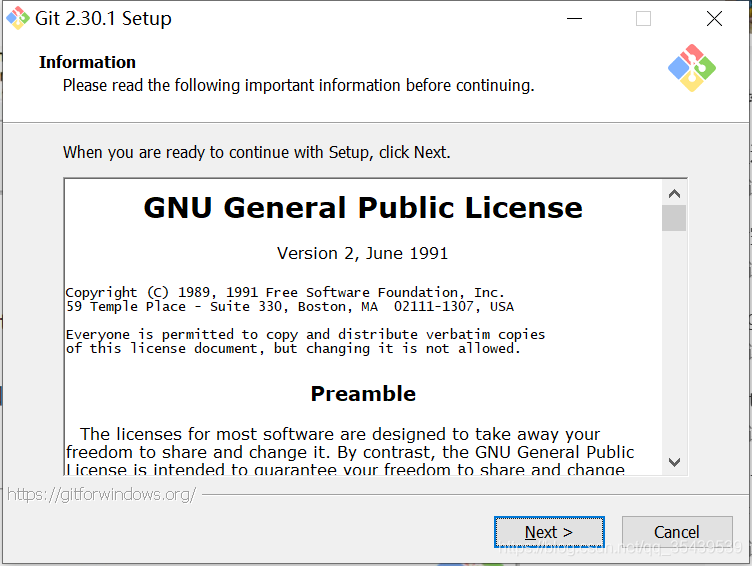This screenshot has width=752, height=566.
Task: Cancel the Git setup wizard
Action: [x=677, y=532]
